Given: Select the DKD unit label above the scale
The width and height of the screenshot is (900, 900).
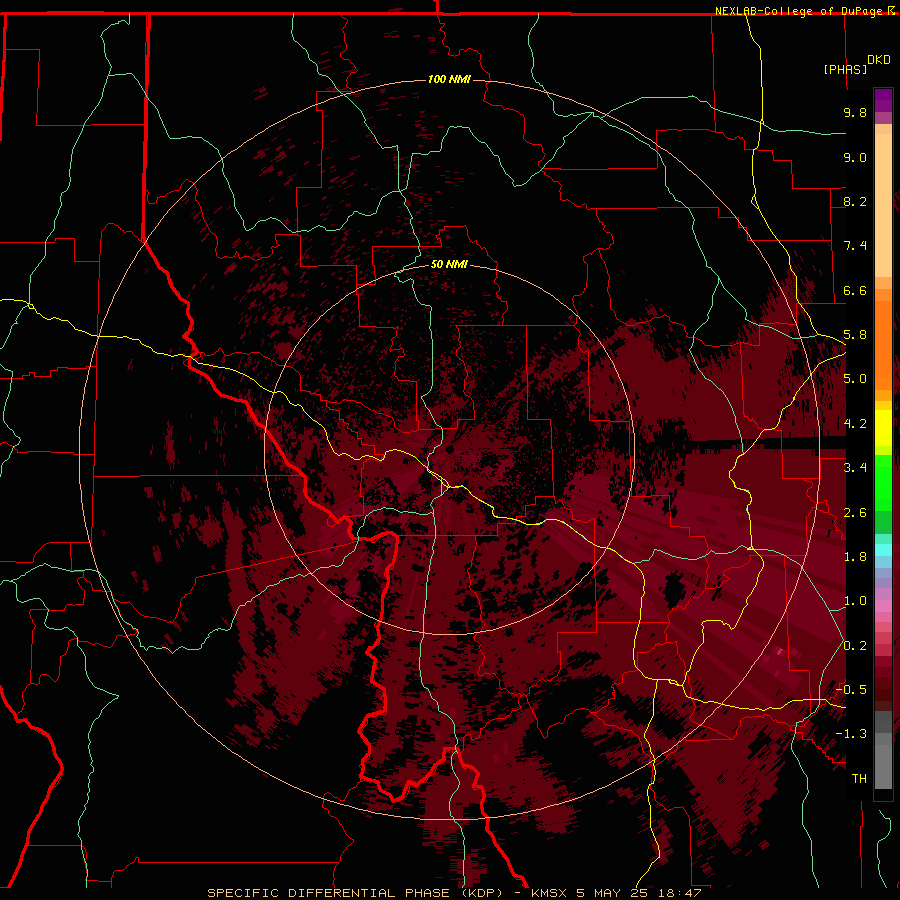Looking at the screenshot, I should 879,60.
